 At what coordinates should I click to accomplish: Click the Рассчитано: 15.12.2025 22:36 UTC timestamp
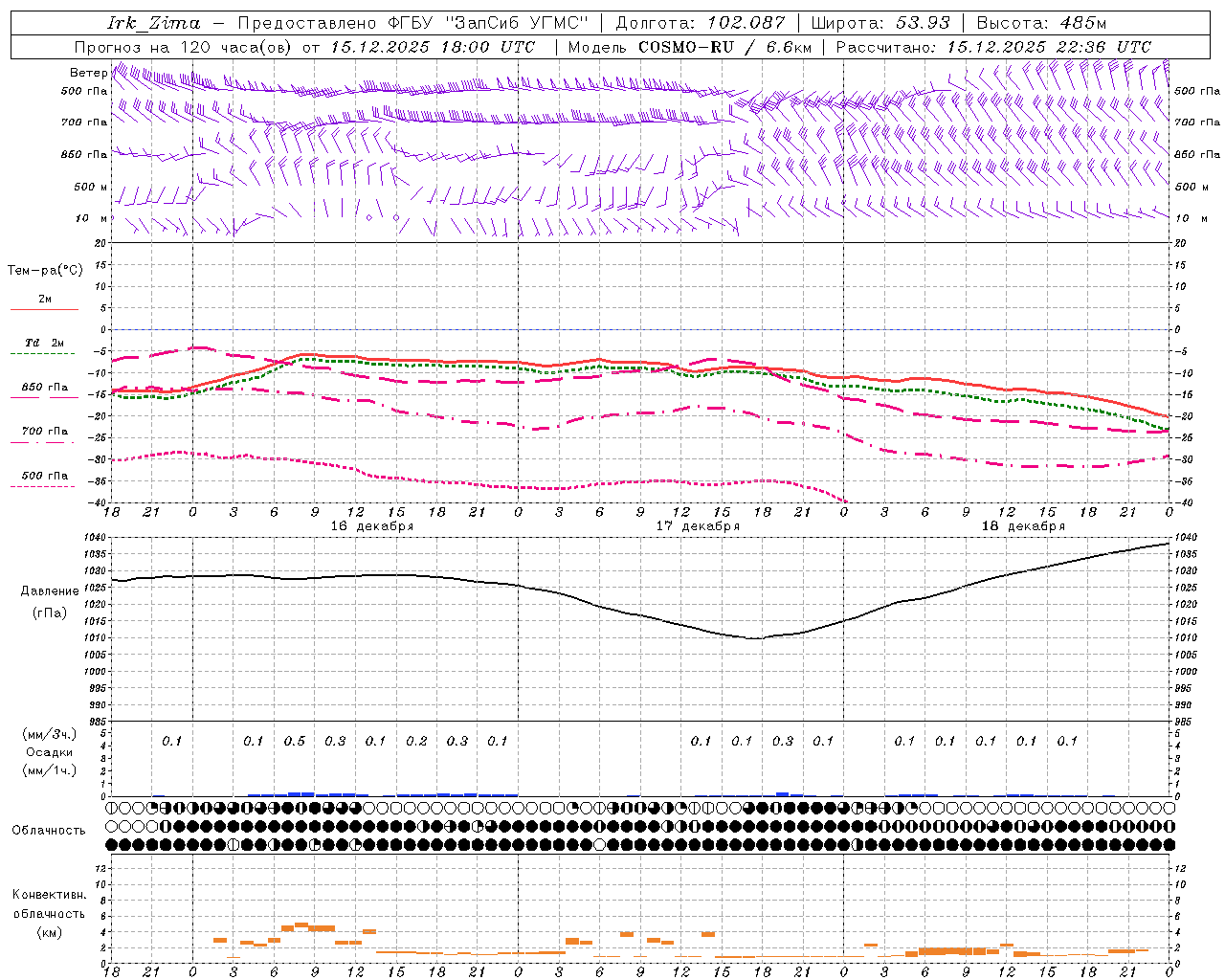point(993,47)
